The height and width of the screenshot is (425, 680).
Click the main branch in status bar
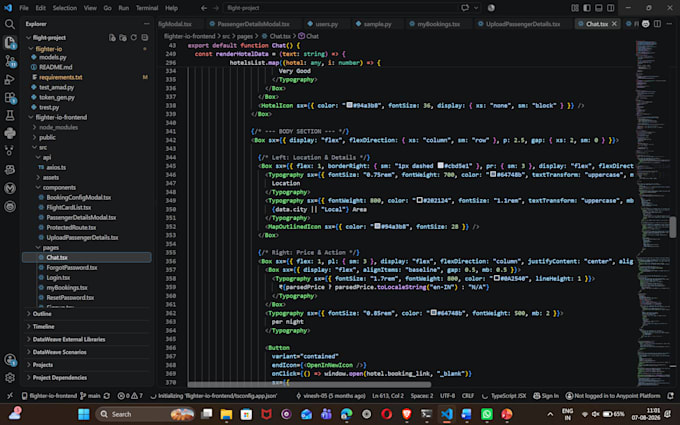click(90, 396)
